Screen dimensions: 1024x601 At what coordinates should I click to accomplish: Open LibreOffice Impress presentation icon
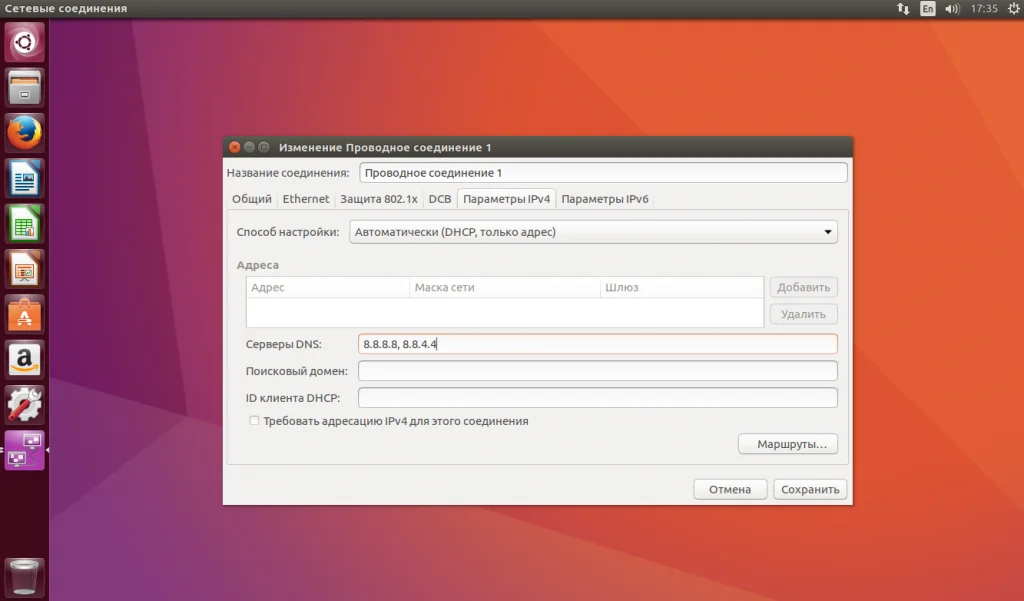pyautogui.click(x=24, y=269)
